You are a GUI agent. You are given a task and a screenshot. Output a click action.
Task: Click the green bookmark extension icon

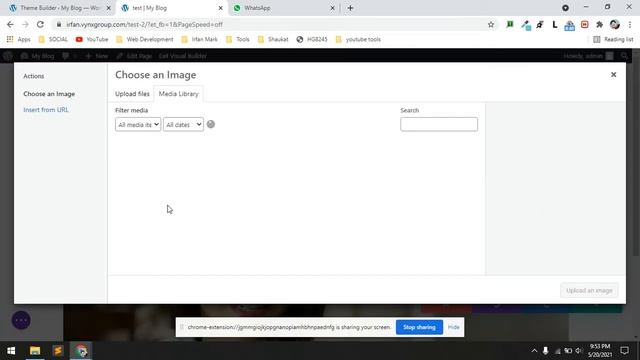(510, 24)
